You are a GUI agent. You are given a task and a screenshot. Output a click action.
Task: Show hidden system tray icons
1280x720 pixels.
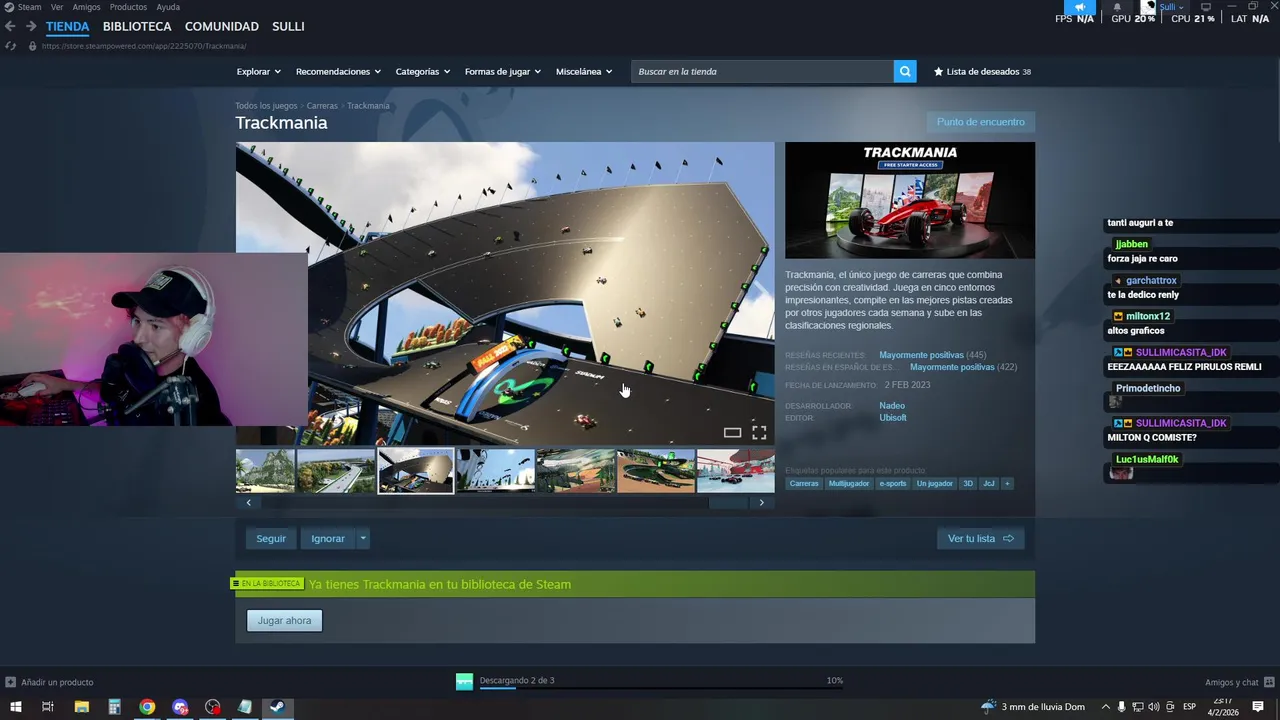(1105, 707)
